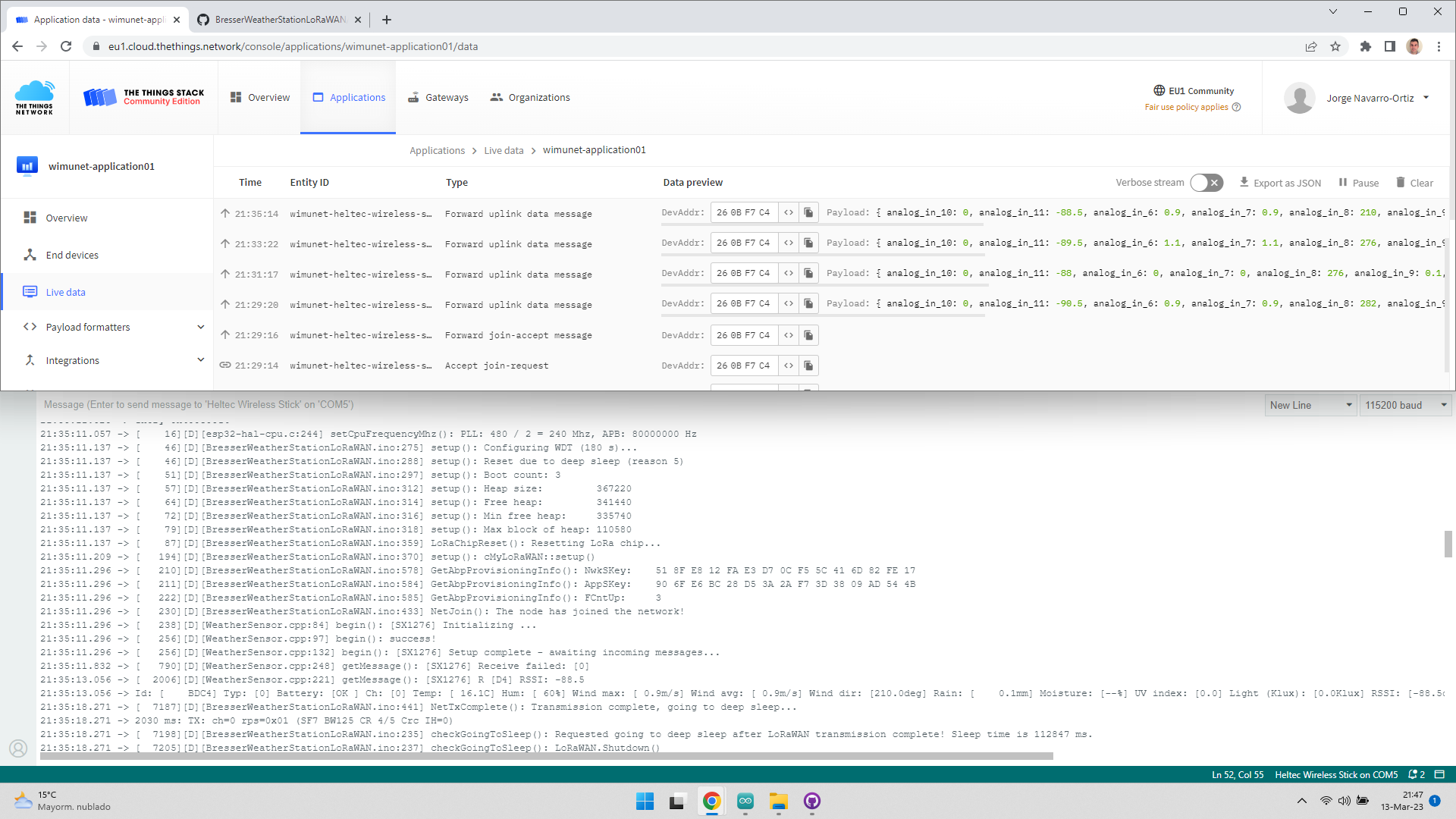Image resolution: width=1456 pixels, height=819 pixels.
Task: Toggle Verbose stream switch
Action: 1207,183
